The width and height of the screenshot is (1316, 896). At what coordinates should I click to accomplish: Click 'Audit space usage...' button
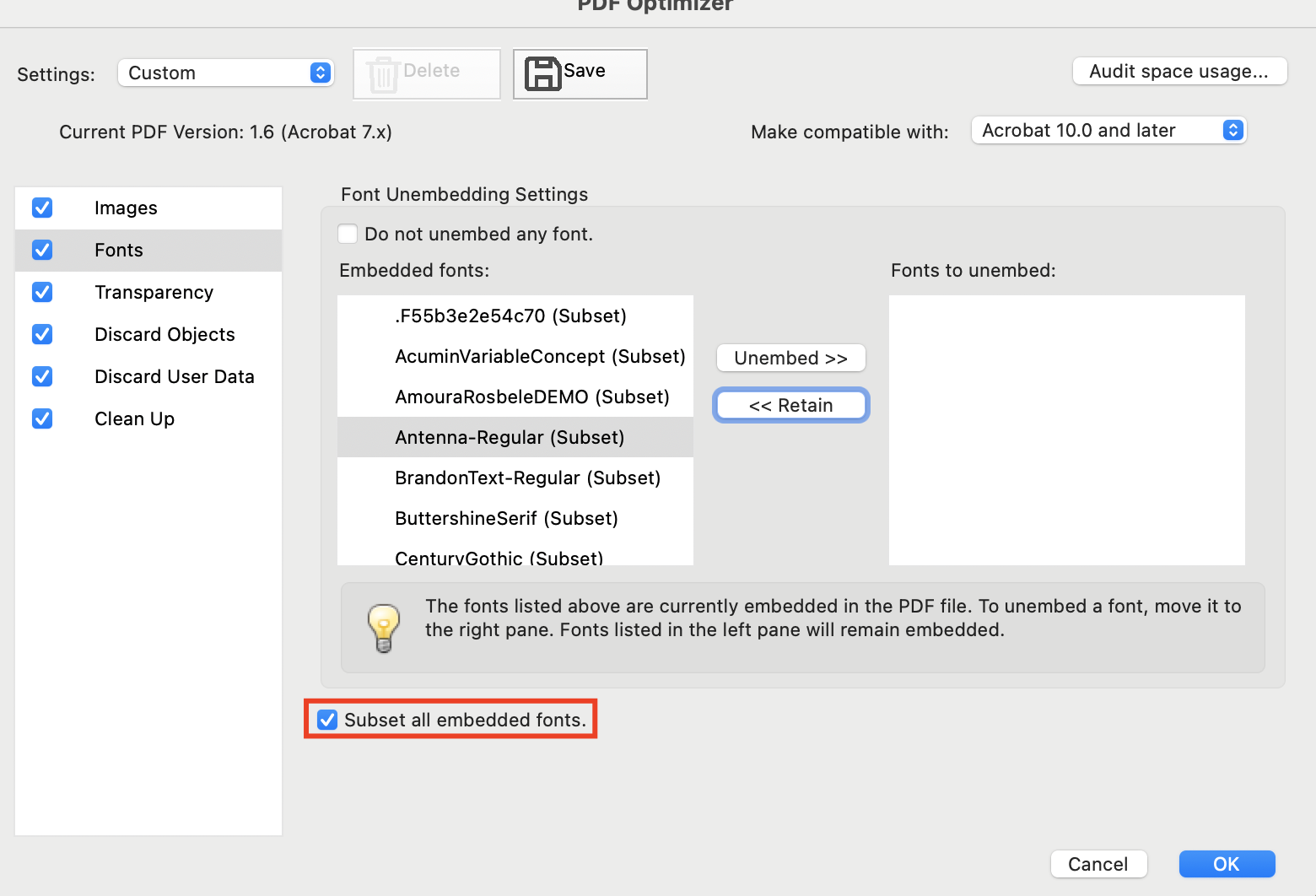(1178, 72)
